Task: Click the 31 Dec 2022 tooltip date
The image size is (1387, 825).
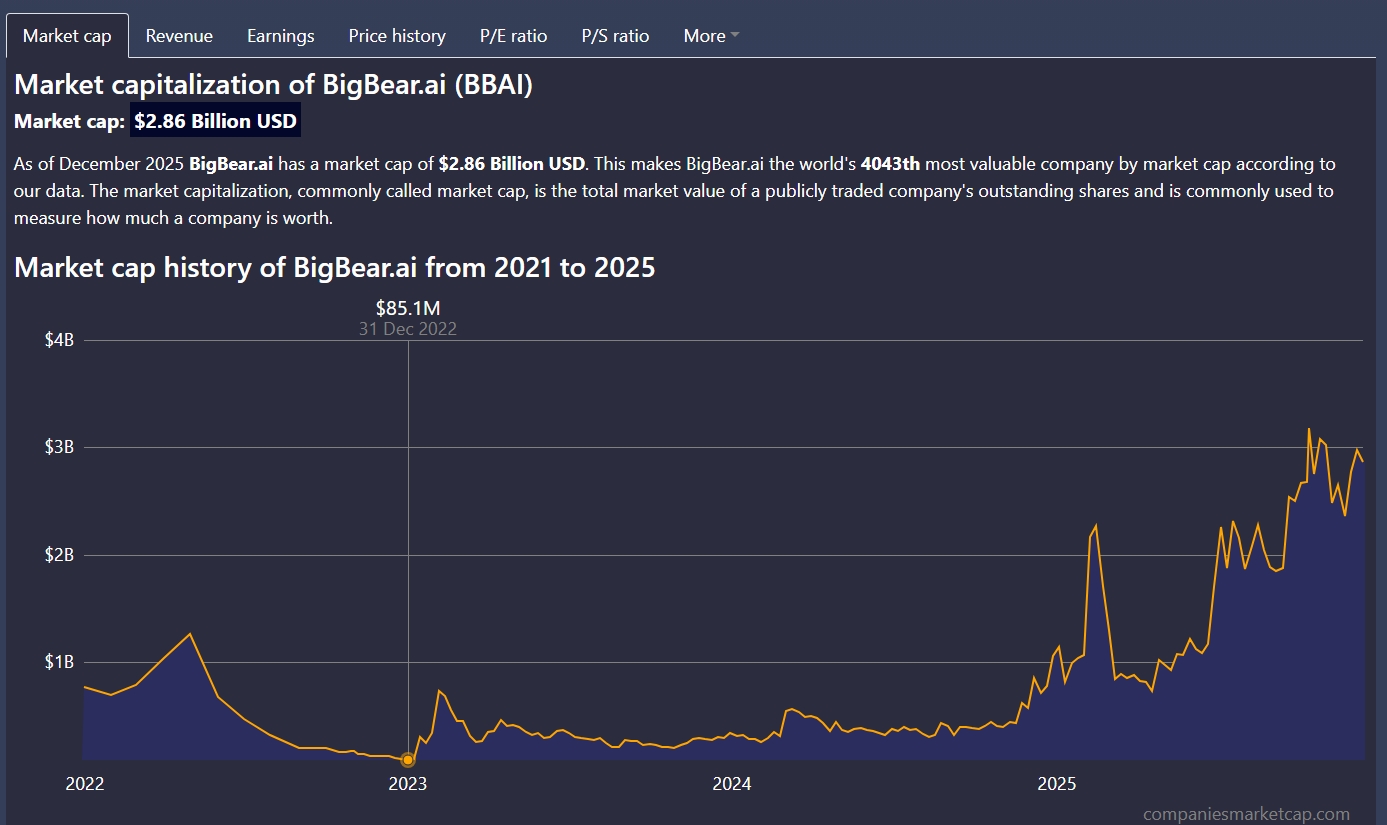Action: 408,328
